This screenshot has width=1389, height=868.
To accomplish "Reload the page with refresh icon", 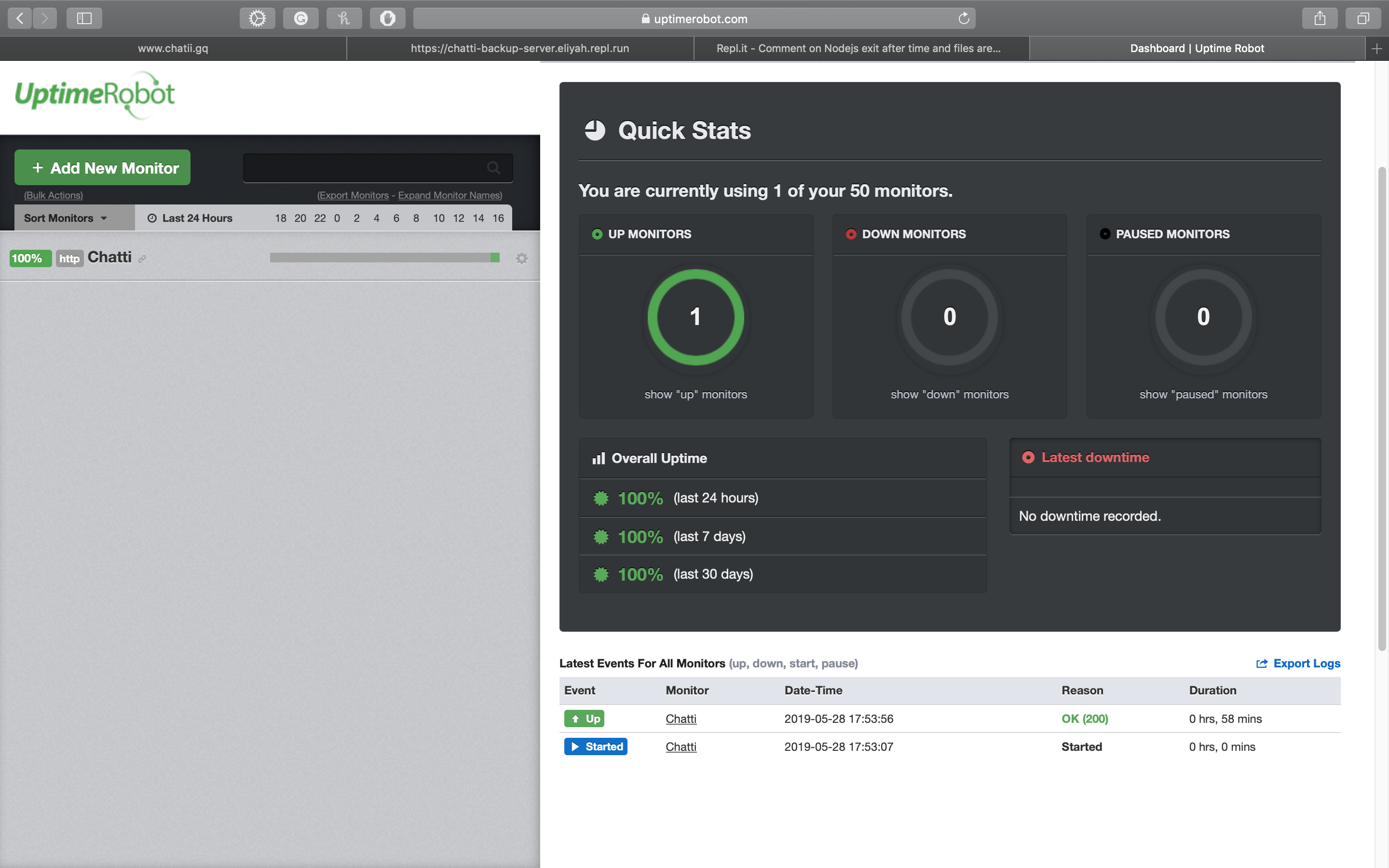I will click(964, 18).
